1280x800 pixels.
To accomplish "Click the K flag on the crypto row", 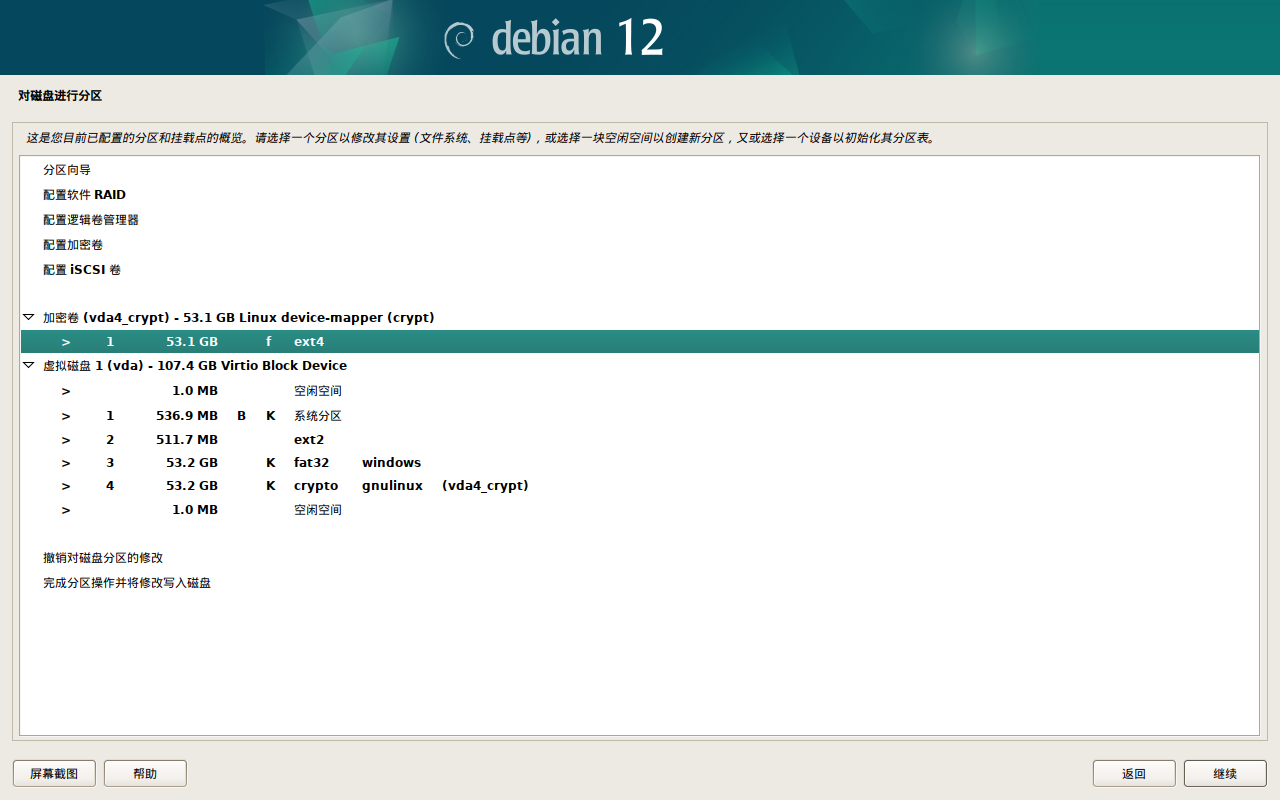I will pyautogui.click(x=271, y=486).
